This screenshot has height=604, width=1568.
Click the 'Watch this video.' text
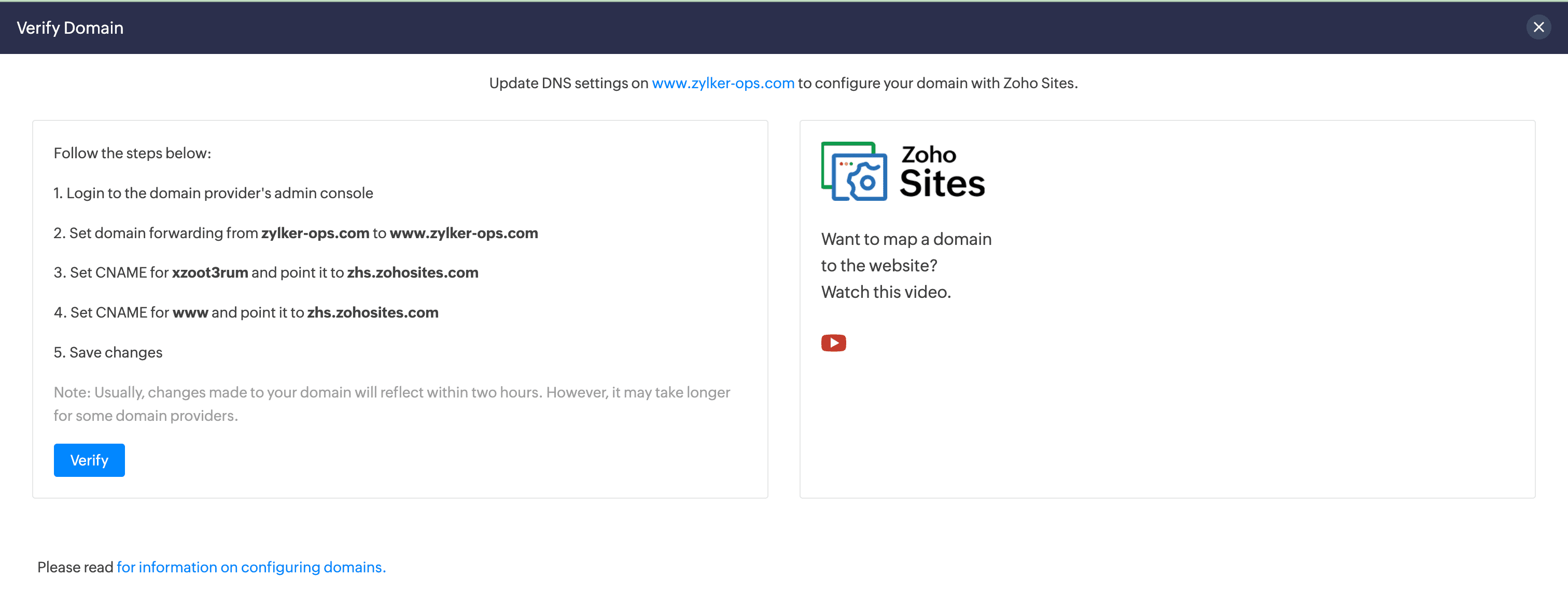pyautogui.click(x=886, y=292)
